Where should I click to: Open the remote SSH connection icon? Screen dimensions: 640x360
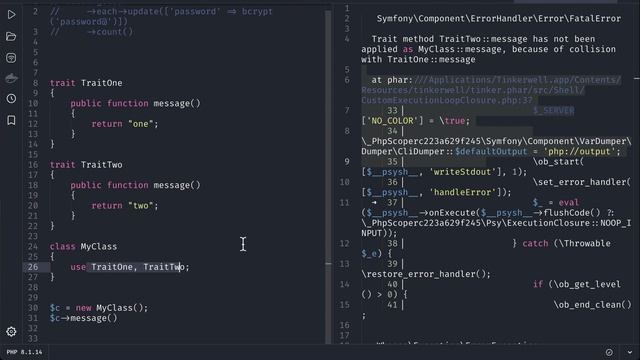coord(11,58)
